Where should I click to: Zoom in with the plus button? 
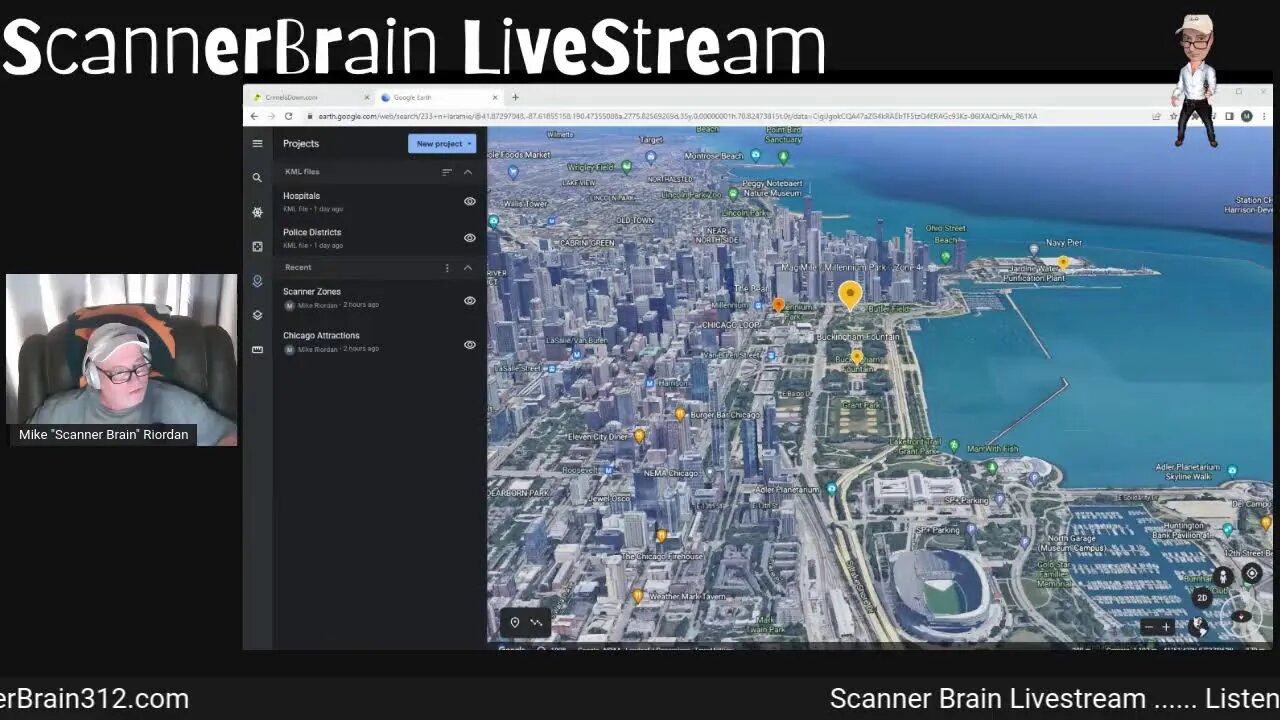coord(1166,627)
